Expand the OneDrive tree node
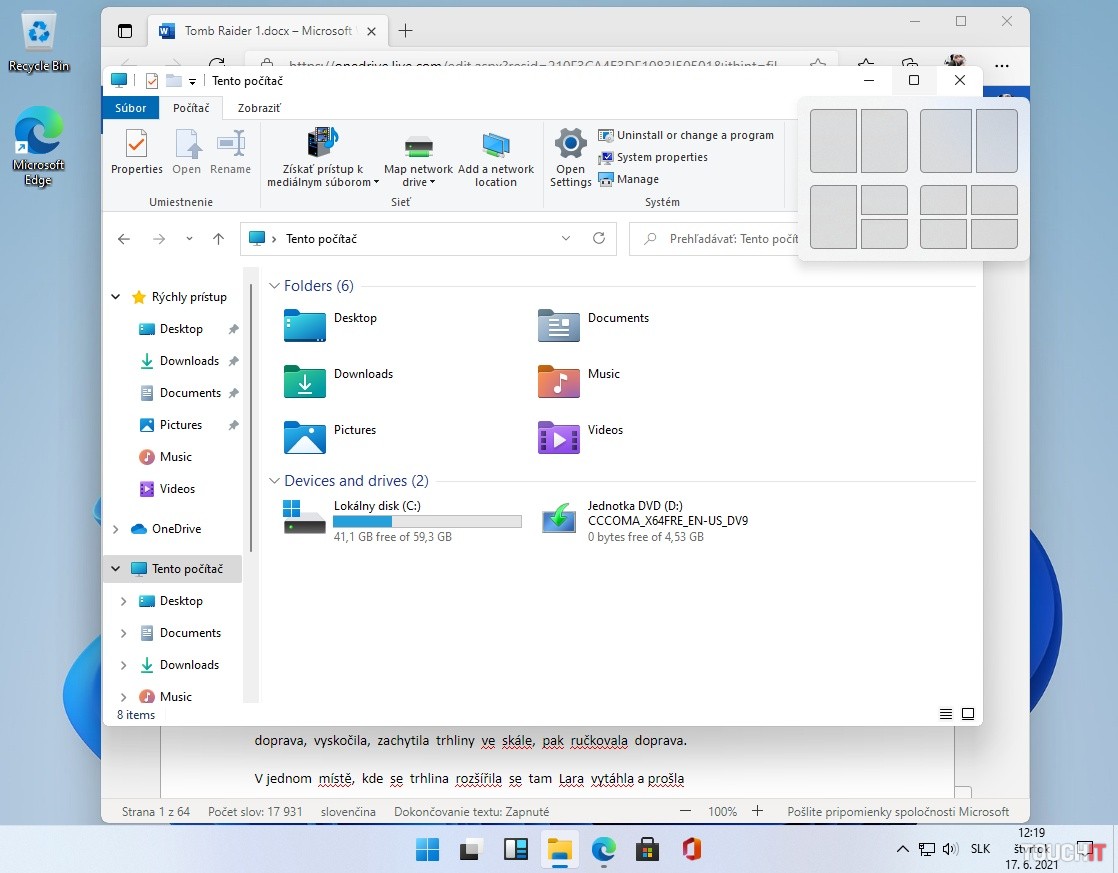 pyautogui.click(x=116, y=529)
